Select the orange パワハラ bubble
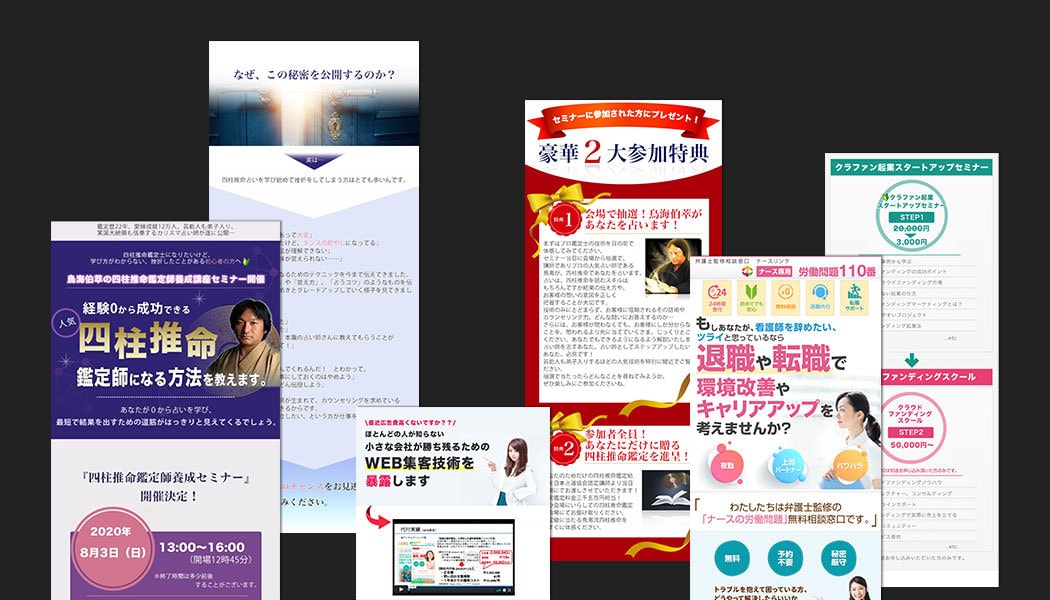1050x600 pixels. 850,465
